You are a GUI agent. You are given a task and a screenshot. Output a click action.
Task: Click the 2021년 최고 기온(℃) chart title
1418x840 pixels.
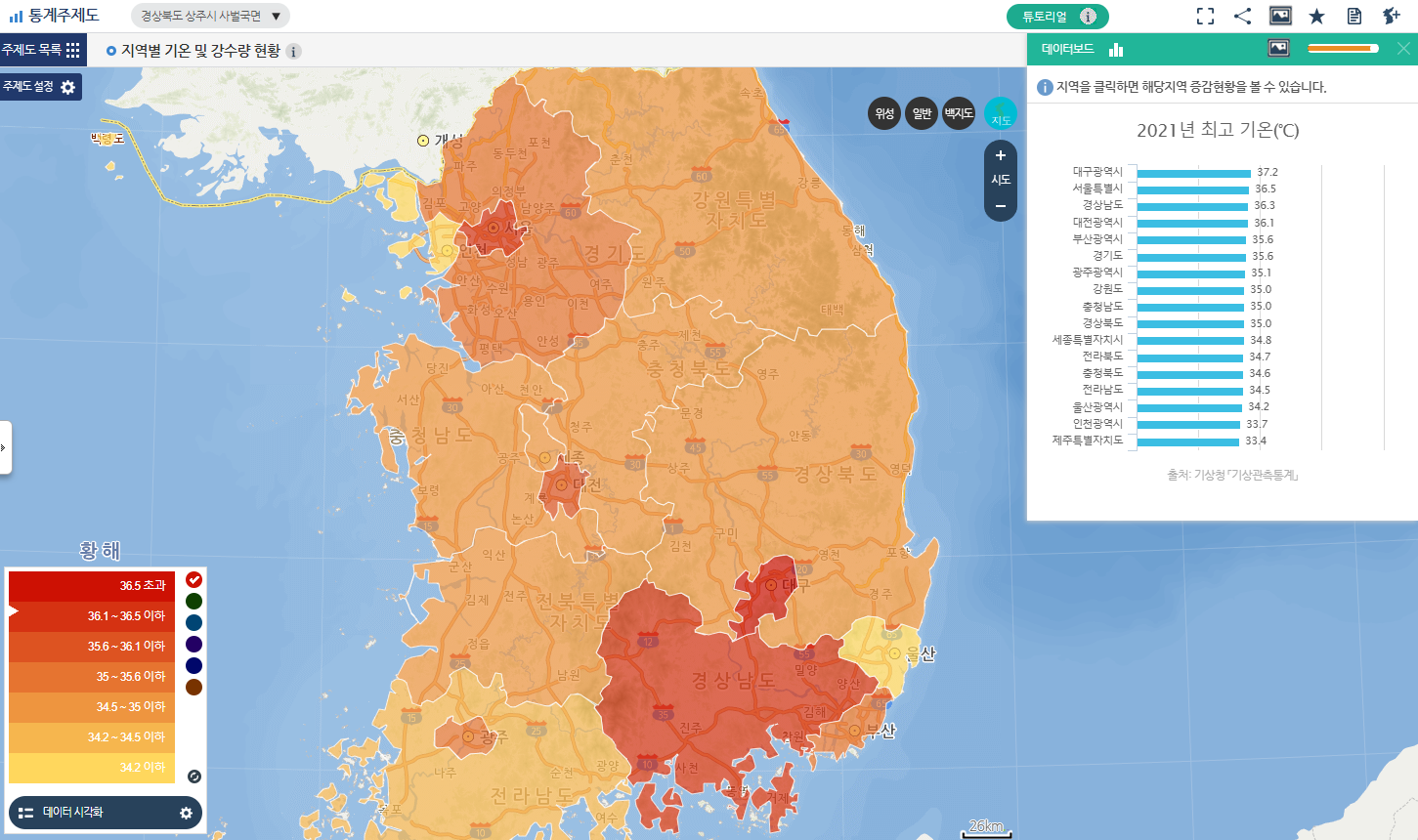1218,130
